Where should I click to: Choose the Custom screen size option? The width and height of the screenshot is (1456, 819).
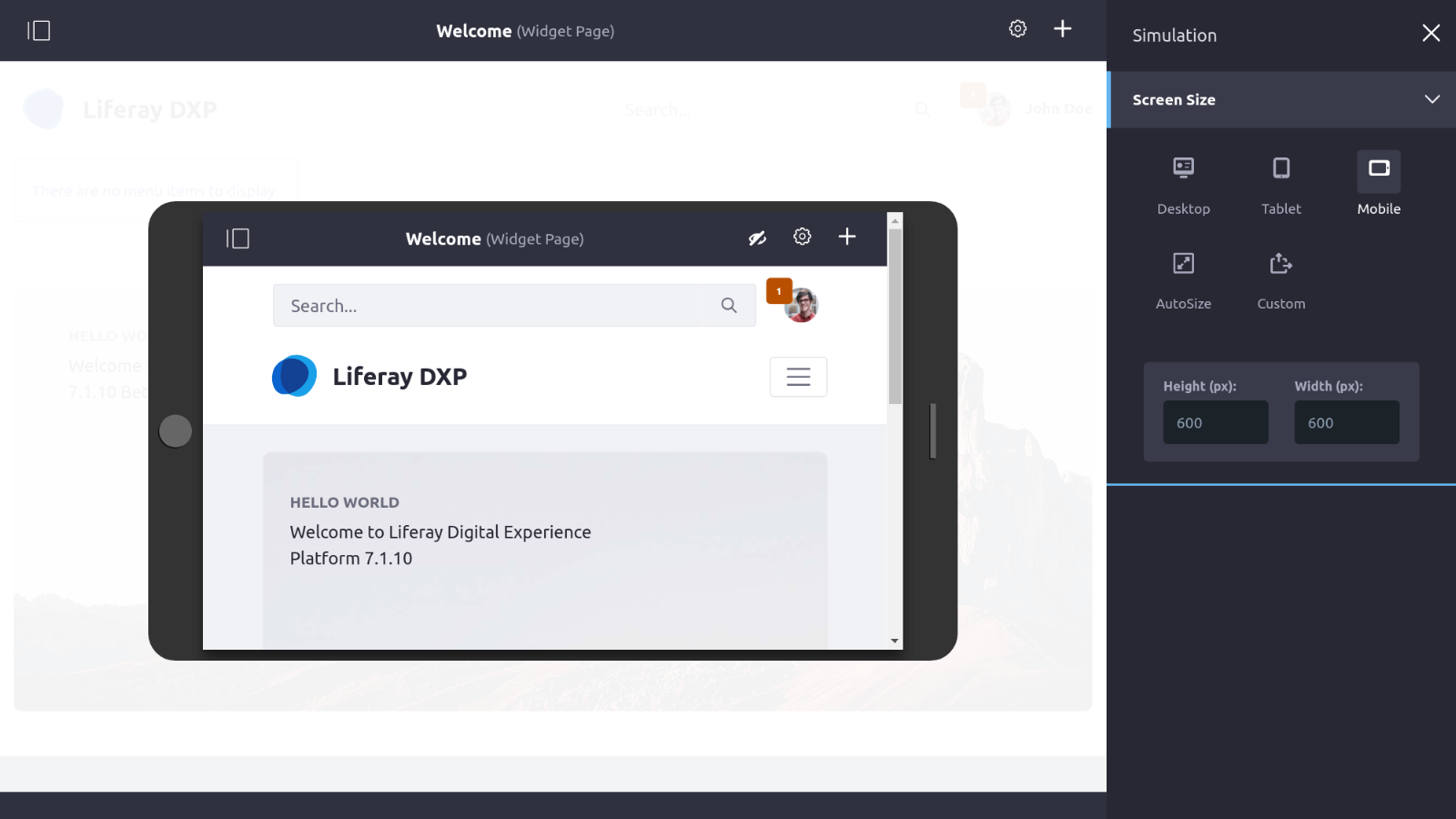(1281, 280)
